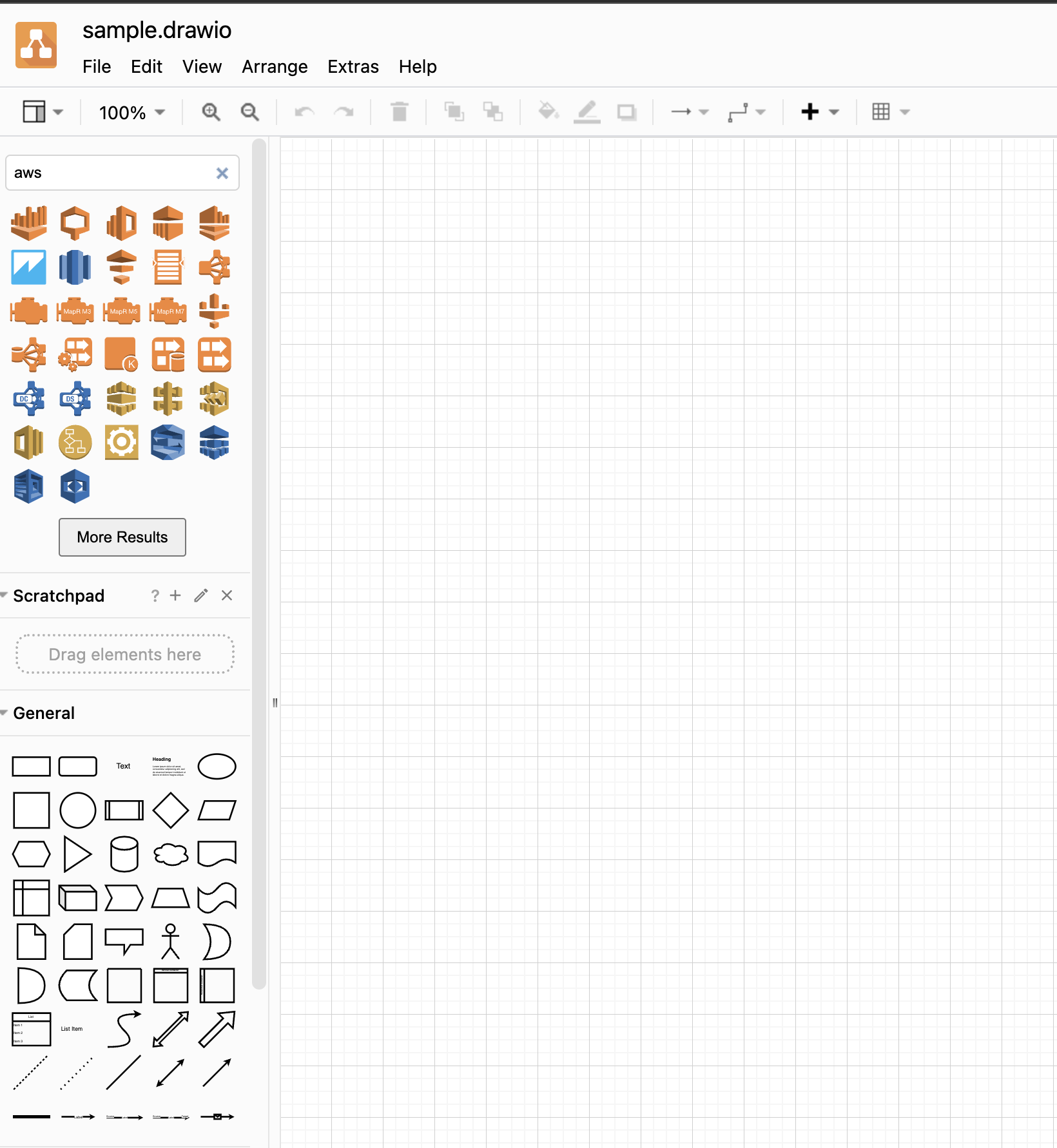Viewport: 1057px width, 1148px height.
Task: Click the sample.drawio file title
Action: click(157, 30)
